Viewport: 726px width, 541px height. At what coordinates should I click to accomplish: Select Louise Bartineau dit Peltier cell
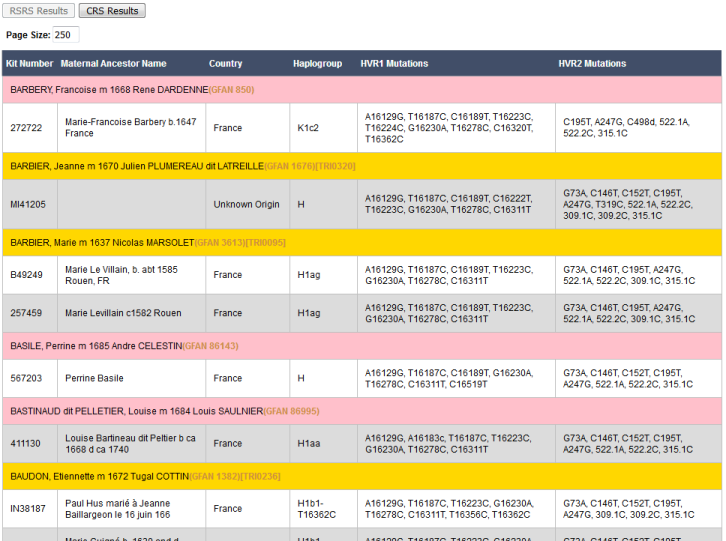[x=131, y=444]
